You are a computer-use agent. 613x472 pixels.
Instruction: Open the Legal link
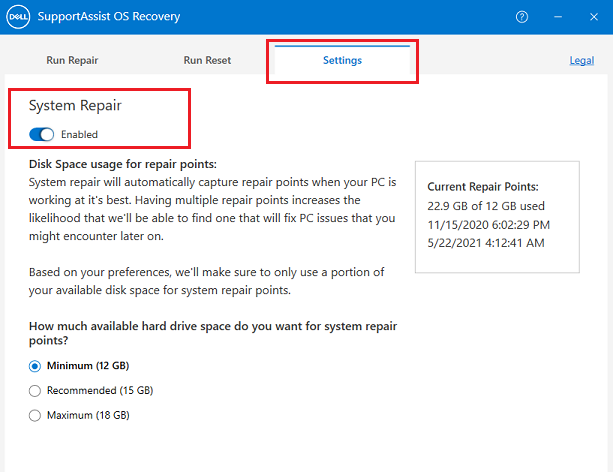click(581, 60)
